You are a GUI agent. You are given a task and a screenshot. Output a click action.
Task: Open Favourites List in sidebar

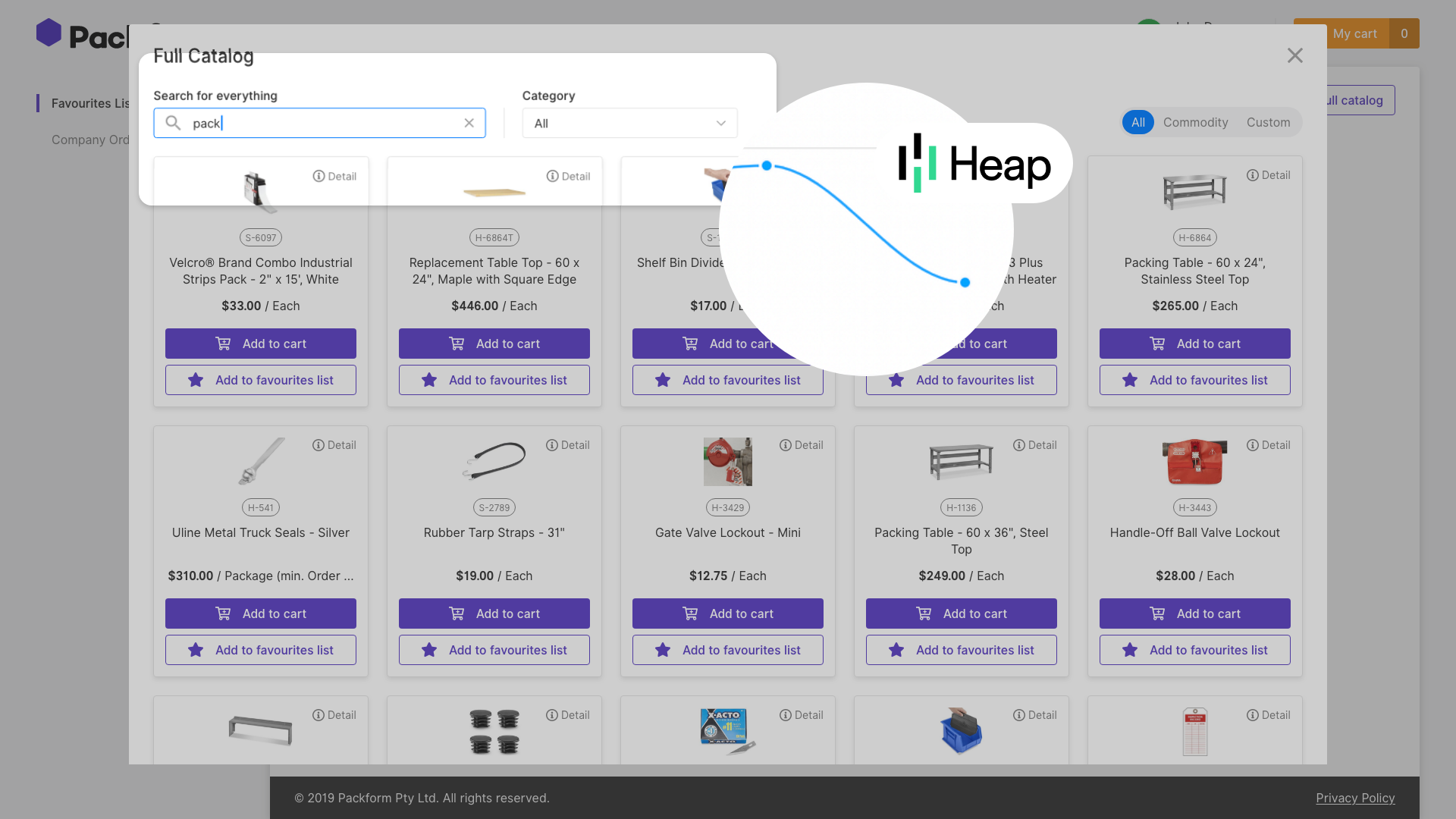(x=90, y=103)
